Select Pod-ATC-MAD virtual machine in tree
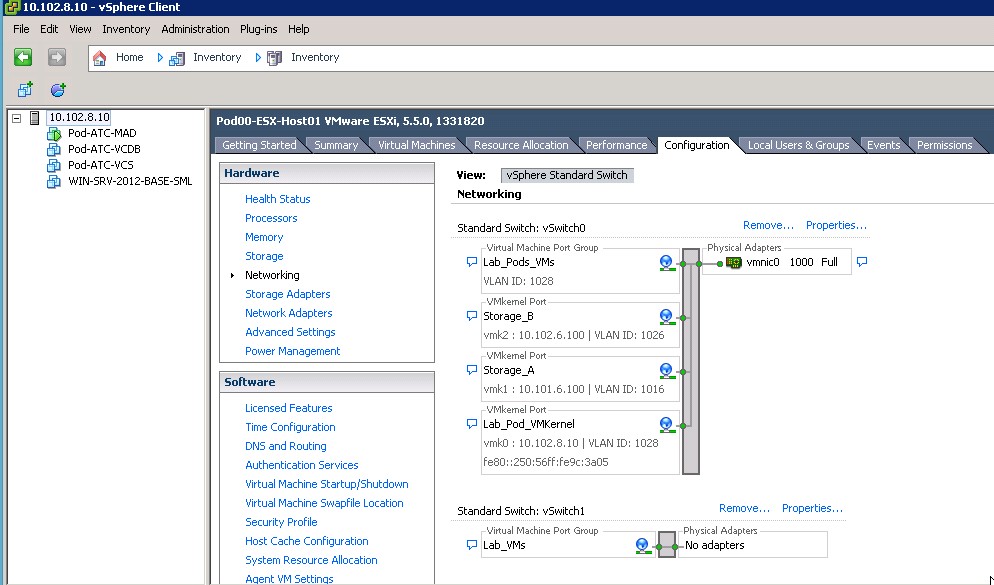994x585 pixels. tap(101, 133)
